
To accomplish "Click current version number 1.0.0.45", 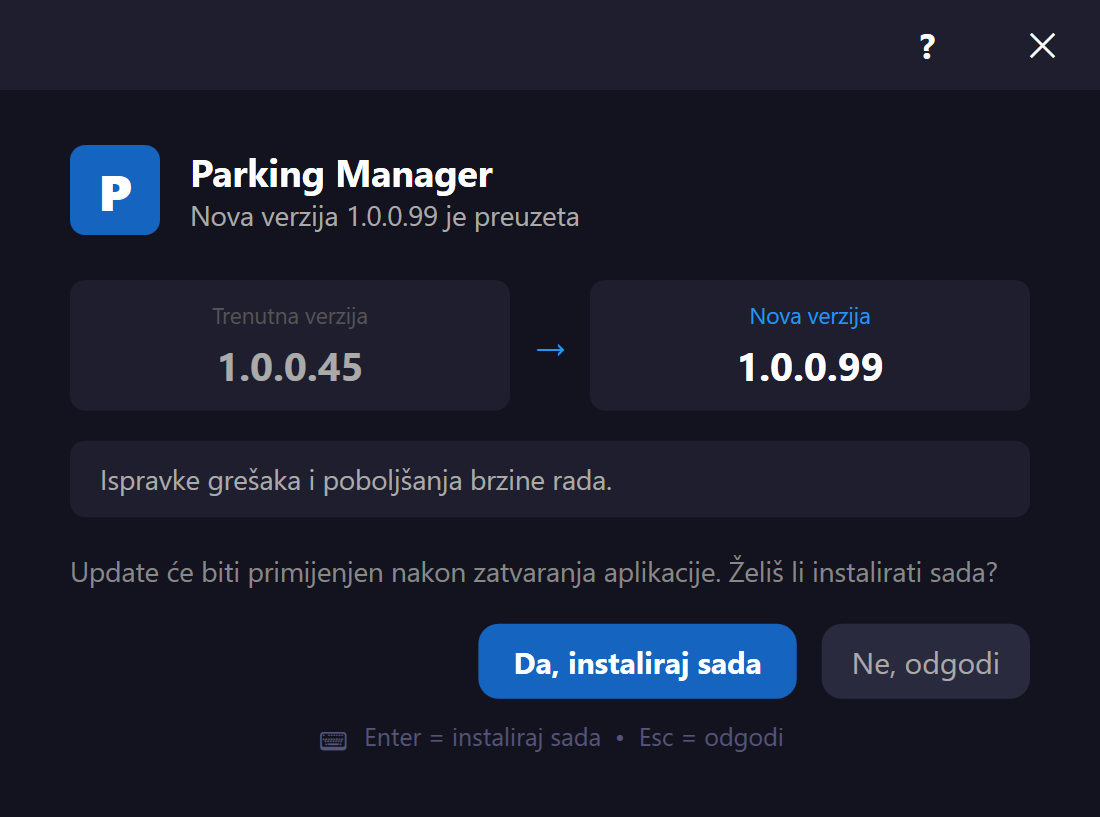I will [290, 367].
